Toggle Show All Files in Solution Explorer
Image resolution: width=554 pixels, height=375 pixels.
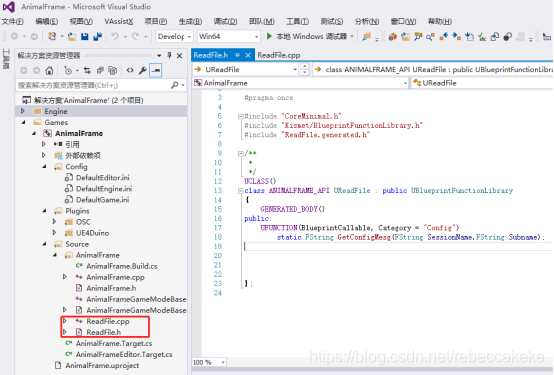coord(113,70)
